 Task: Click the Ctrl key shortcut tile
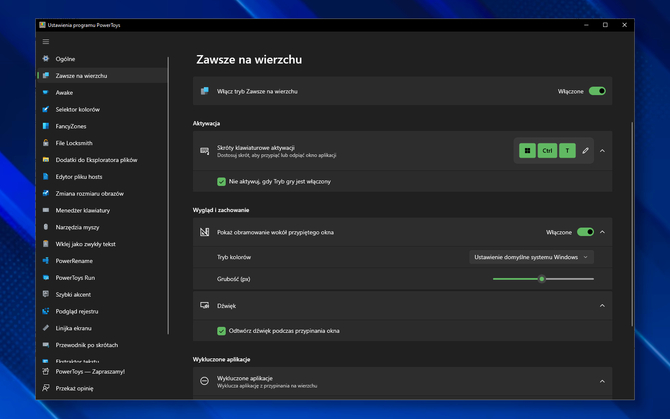click(547, 150)
